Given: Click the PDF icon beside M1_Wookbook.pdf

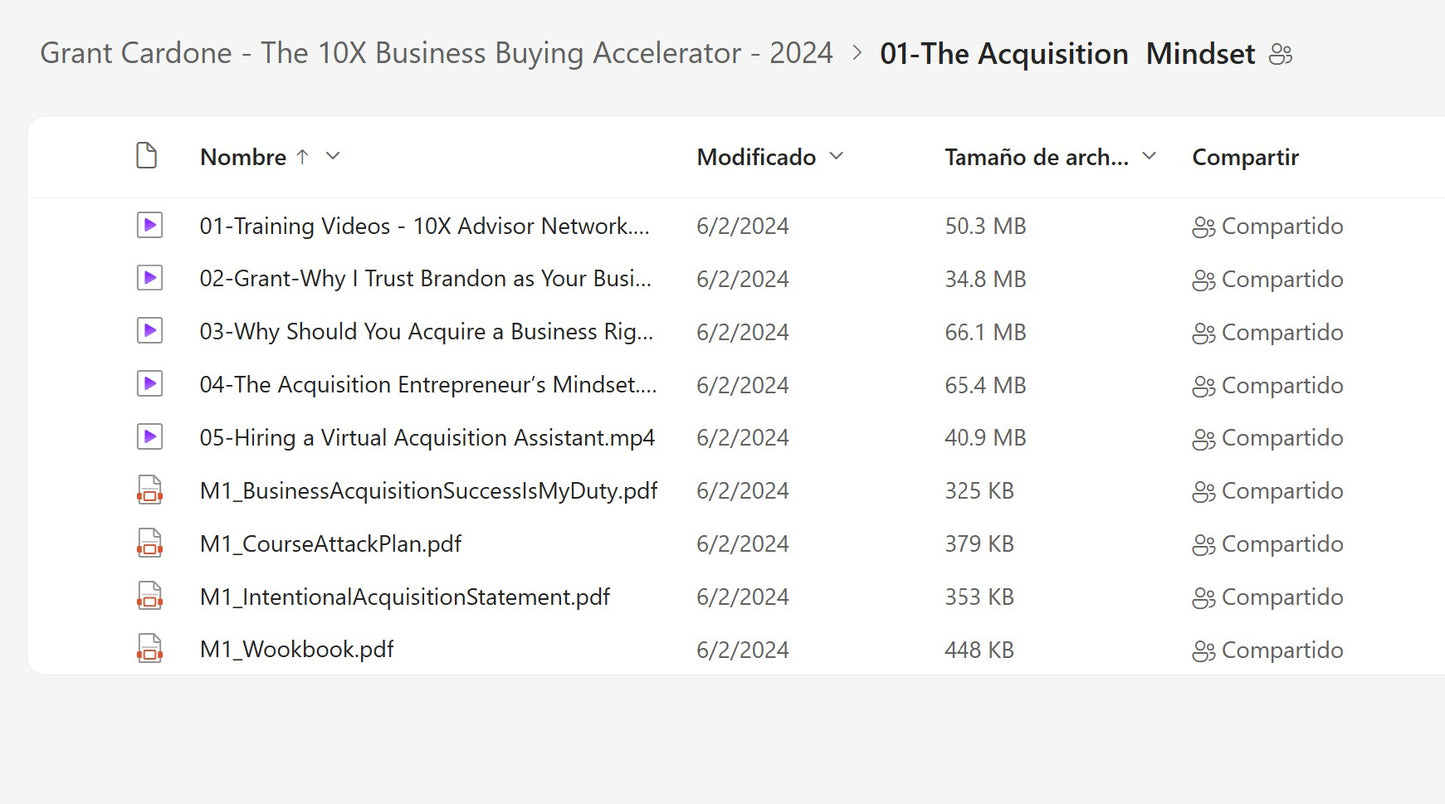Looking at the screenshot, I should point(149,650).
